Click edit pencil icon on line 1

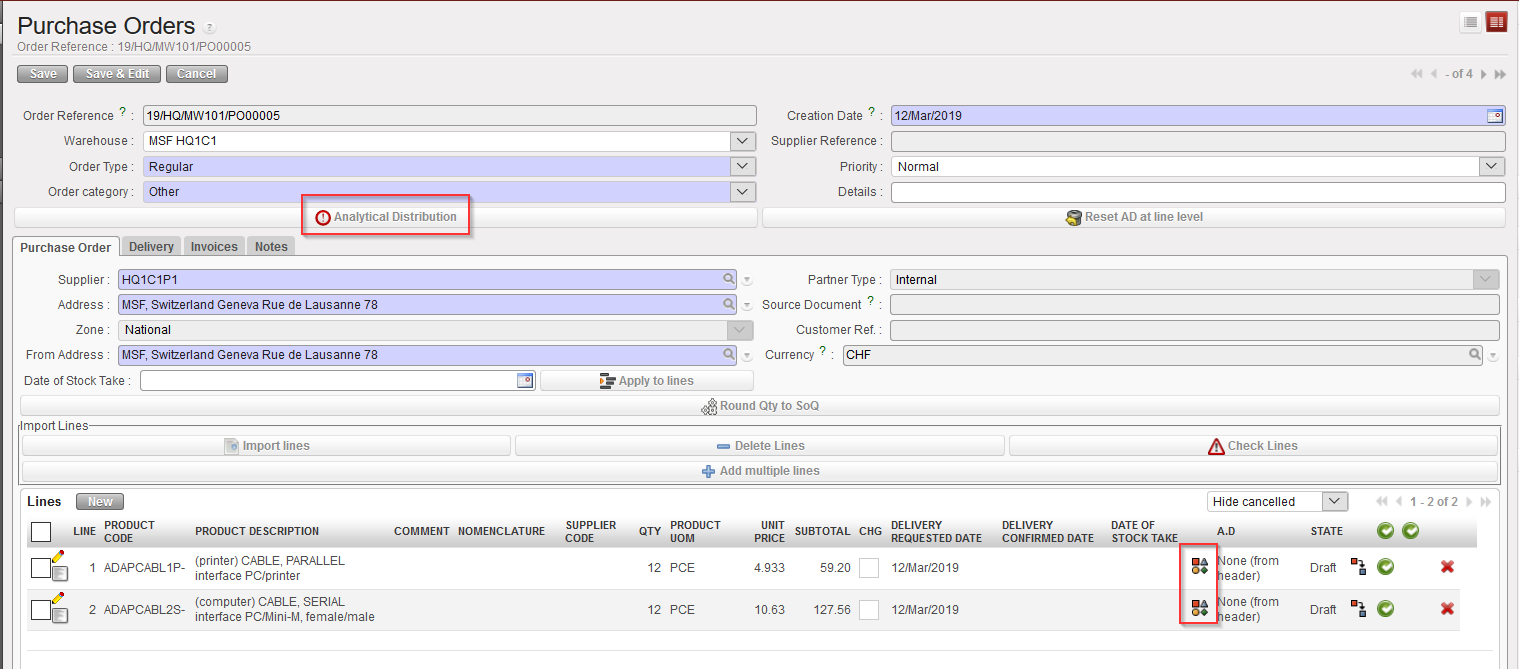point(57,556)
